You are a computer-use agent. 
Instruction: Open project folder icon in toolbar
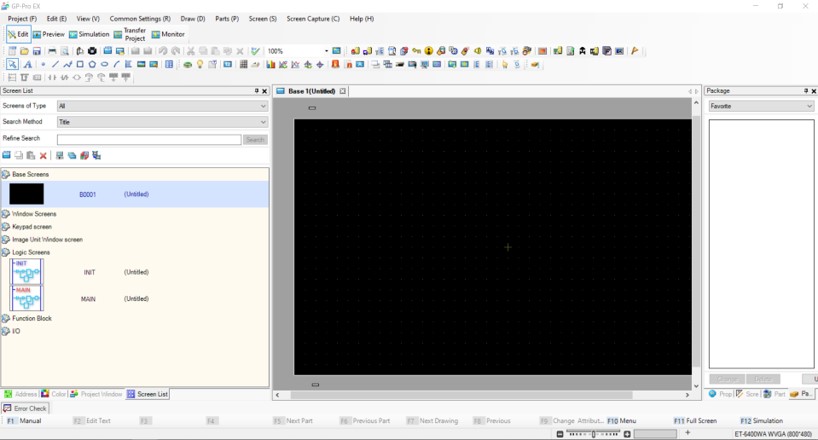[25, 51]
